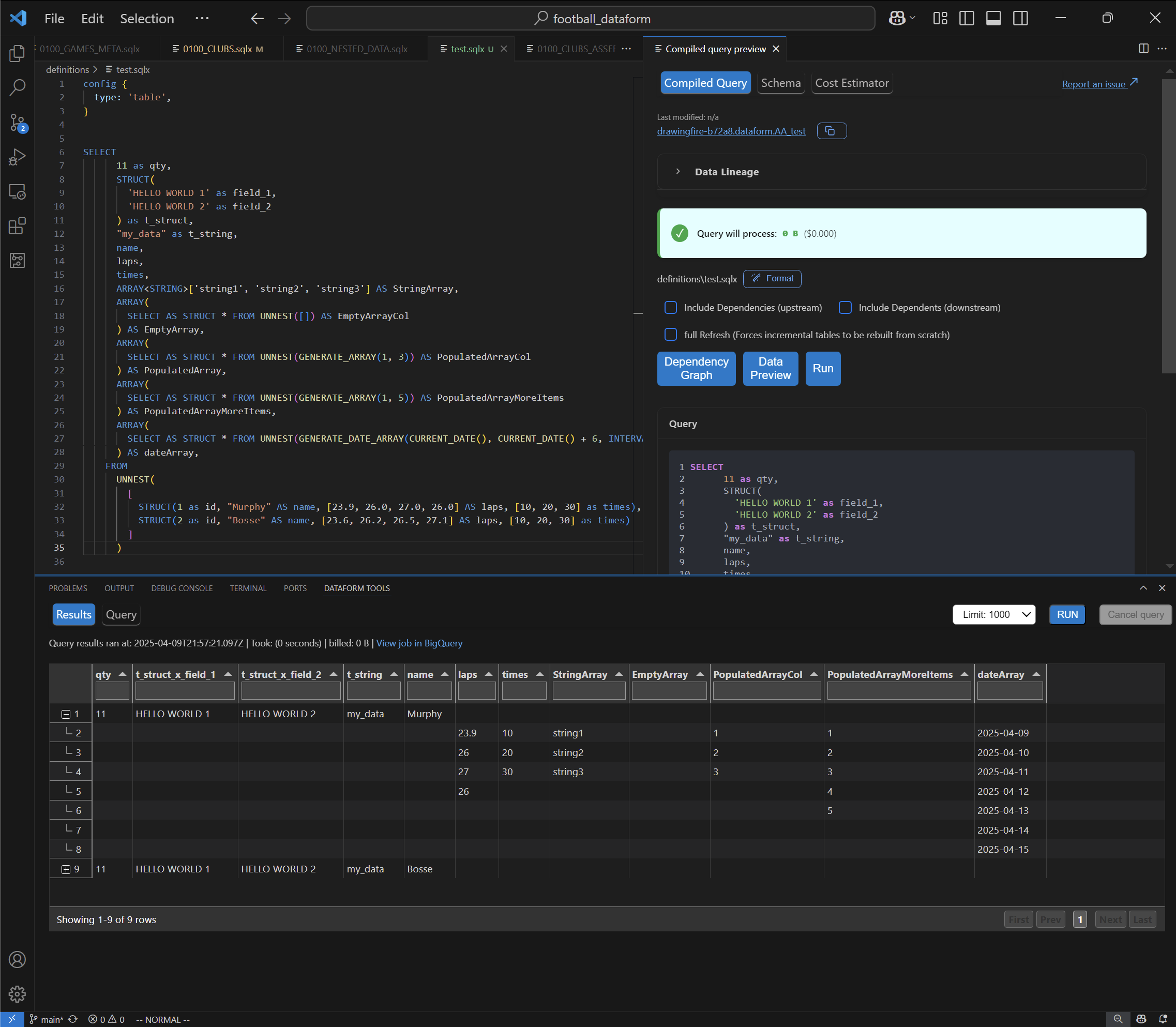Toggle bottom panel layout icon

994,18
